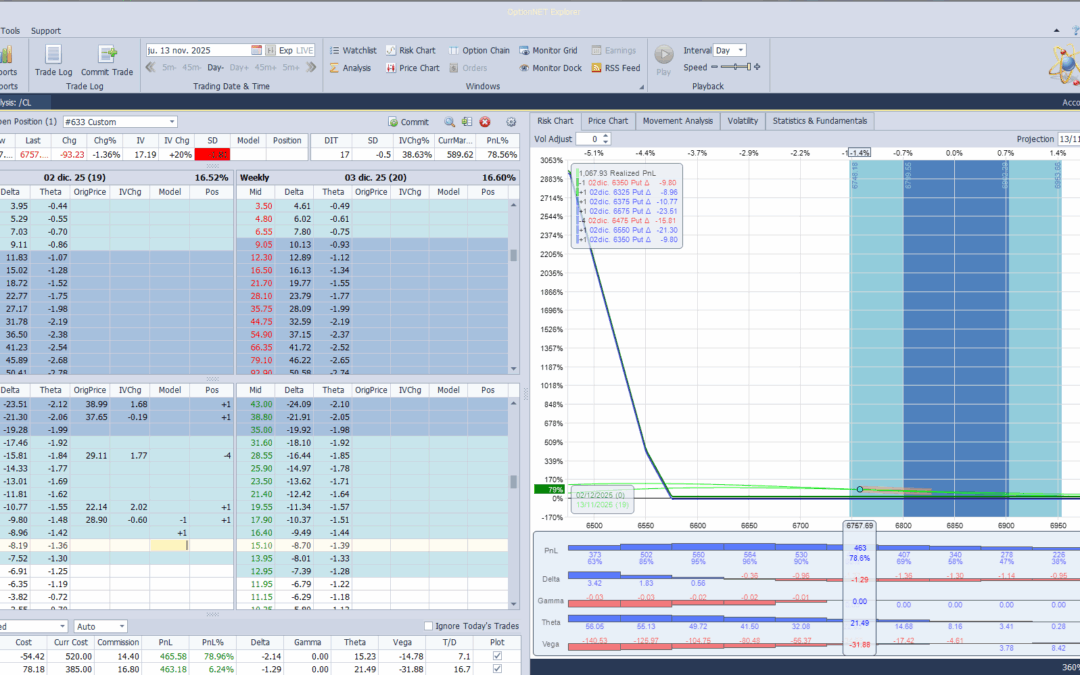
Task: Open position settings gear icon
Action: point(511,122)
